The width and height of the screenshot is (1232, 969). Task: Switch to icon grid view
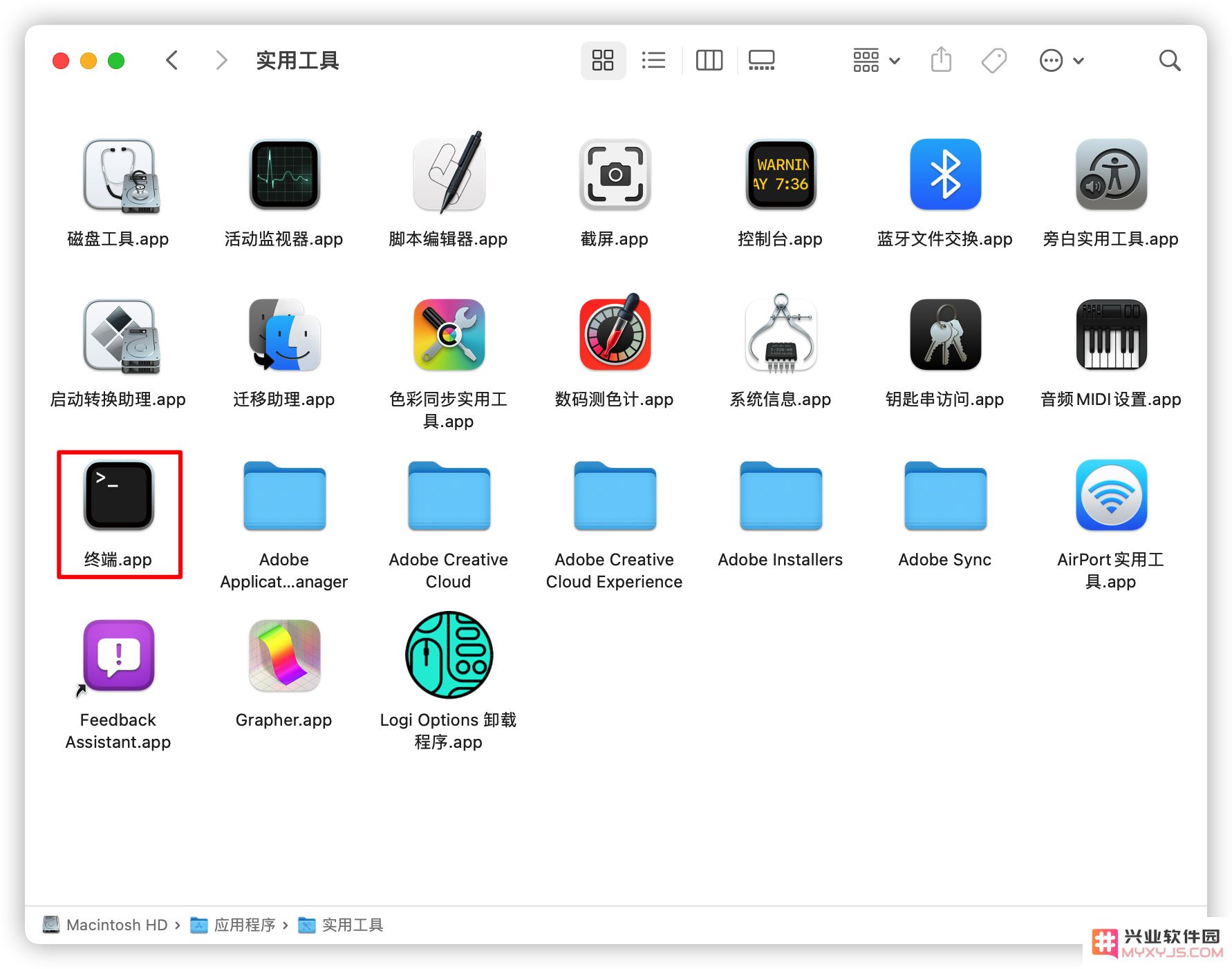603,60
